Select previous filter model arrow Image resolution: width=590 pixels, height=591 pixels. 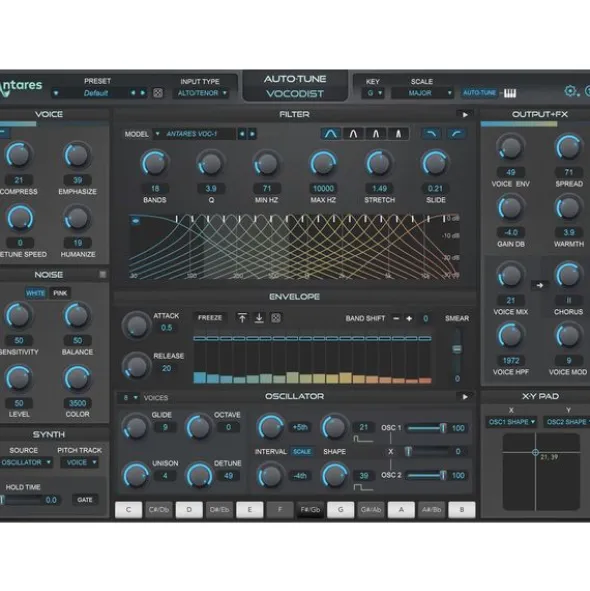click(x=242, y=134)
